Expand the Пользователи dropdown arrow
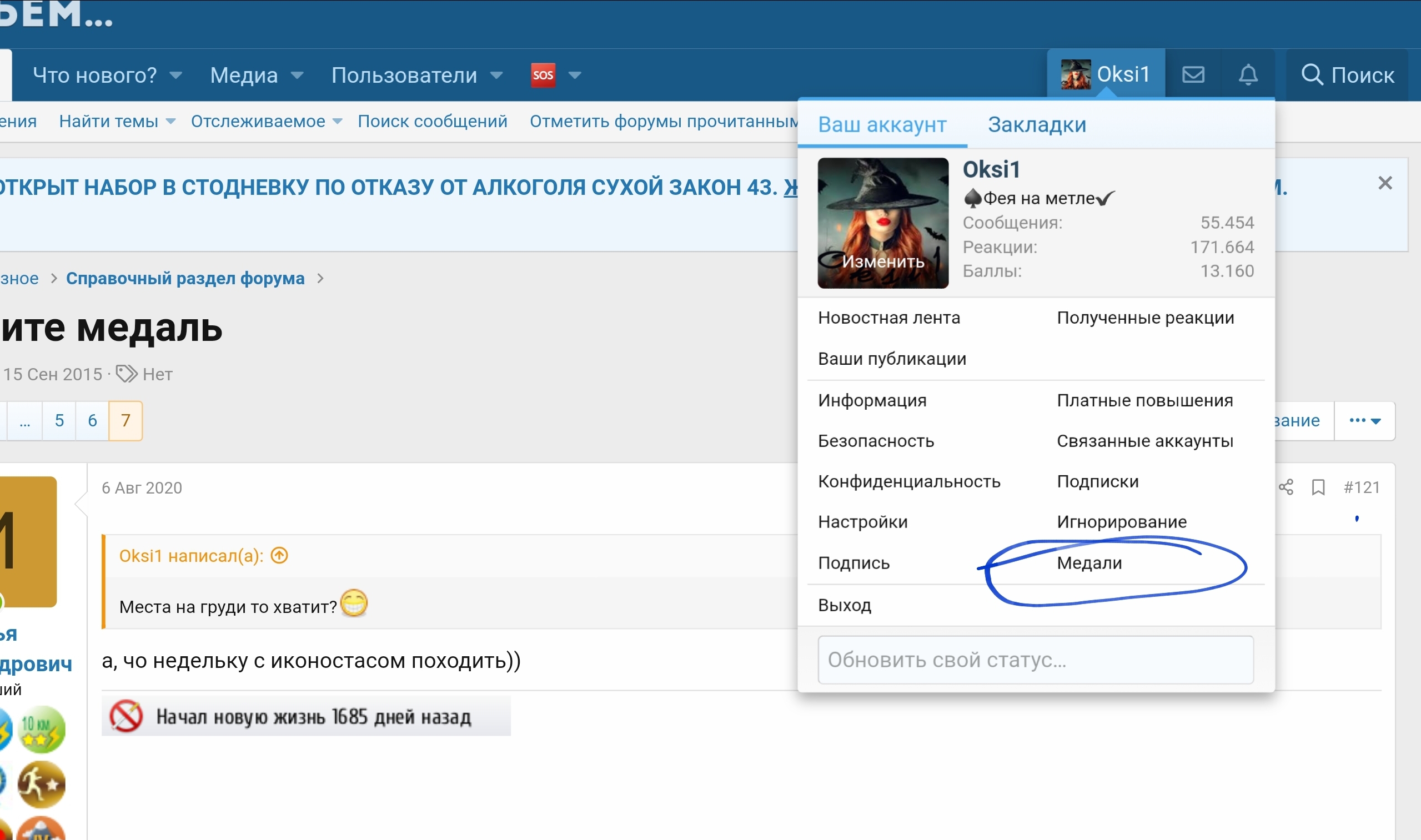The width and height of the screenshot is (1421, 840). (496, 76)
